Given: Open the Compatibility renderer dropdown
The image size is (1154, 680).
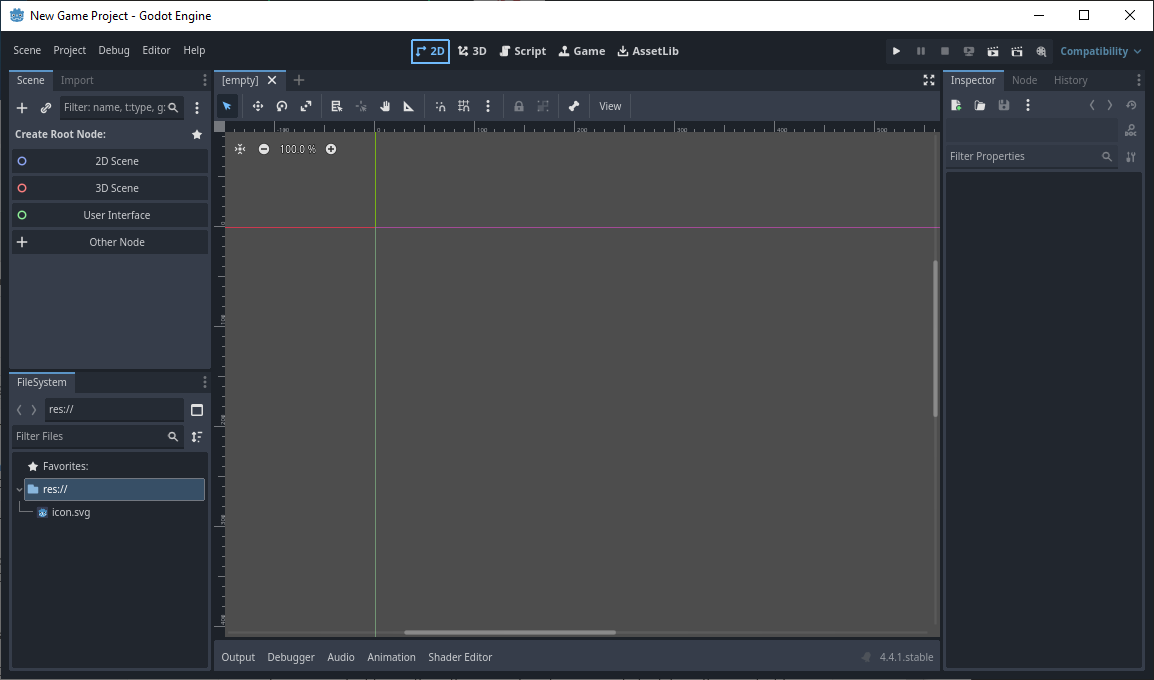Looking at the screenshot, I should (1100, 51).
